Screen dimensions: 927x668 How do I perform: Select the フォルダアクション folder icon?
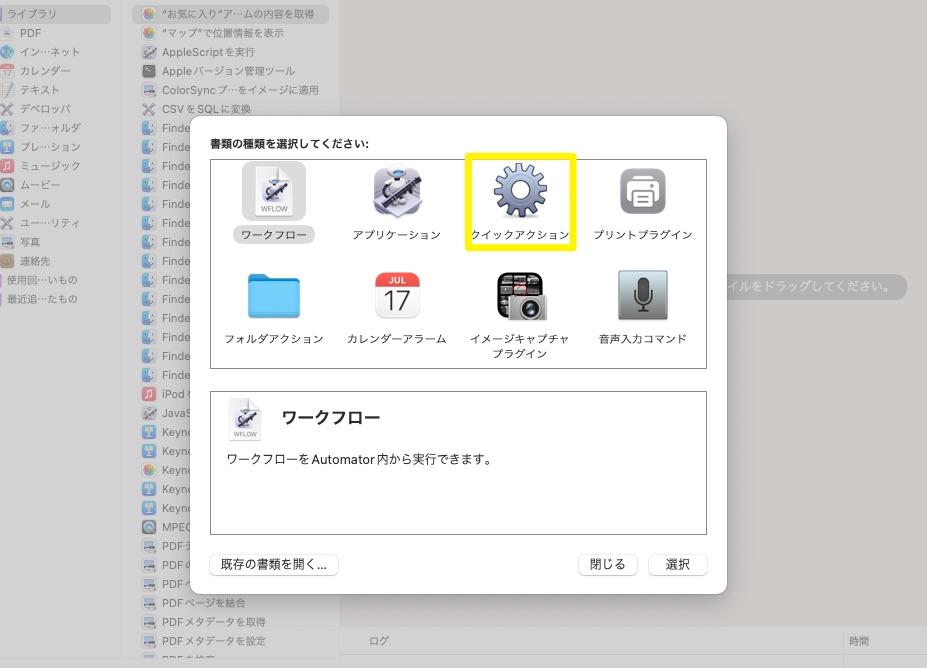[273, 296]
